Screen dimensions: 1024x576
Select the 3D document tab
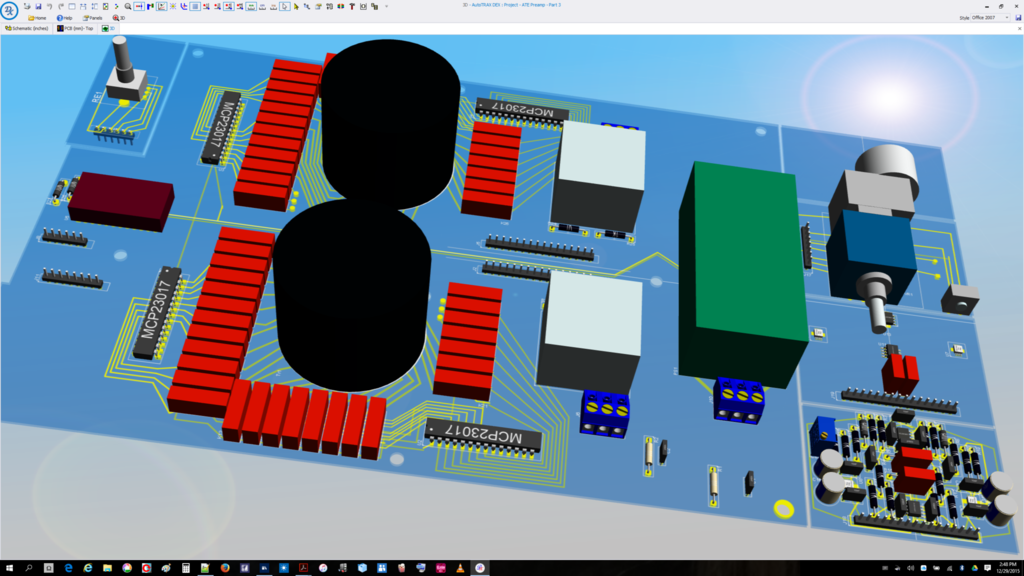(x=108, y=28)
